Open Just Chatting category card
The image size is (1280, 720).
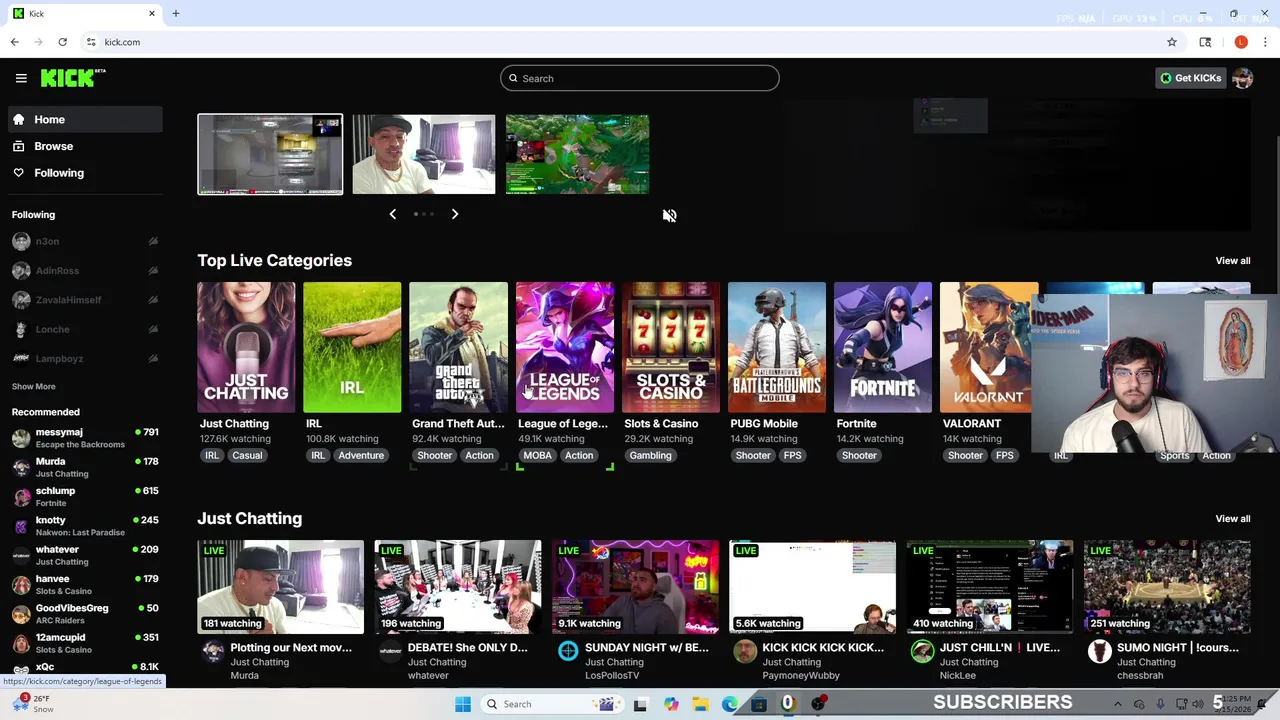point(246,347)
